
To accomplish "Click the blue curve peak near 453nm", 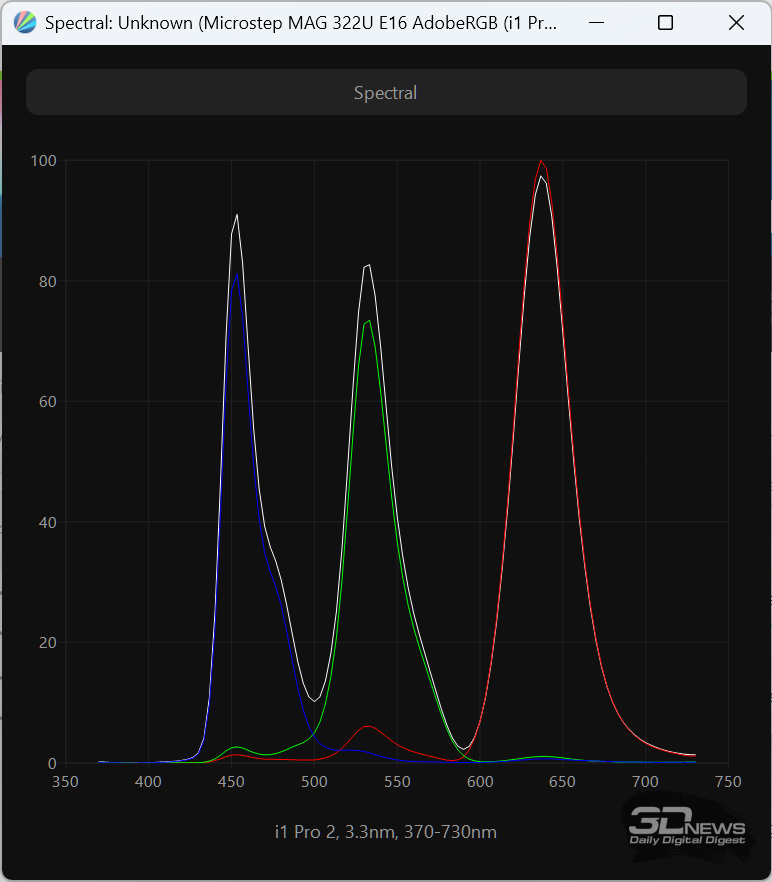I will [237, 273].
